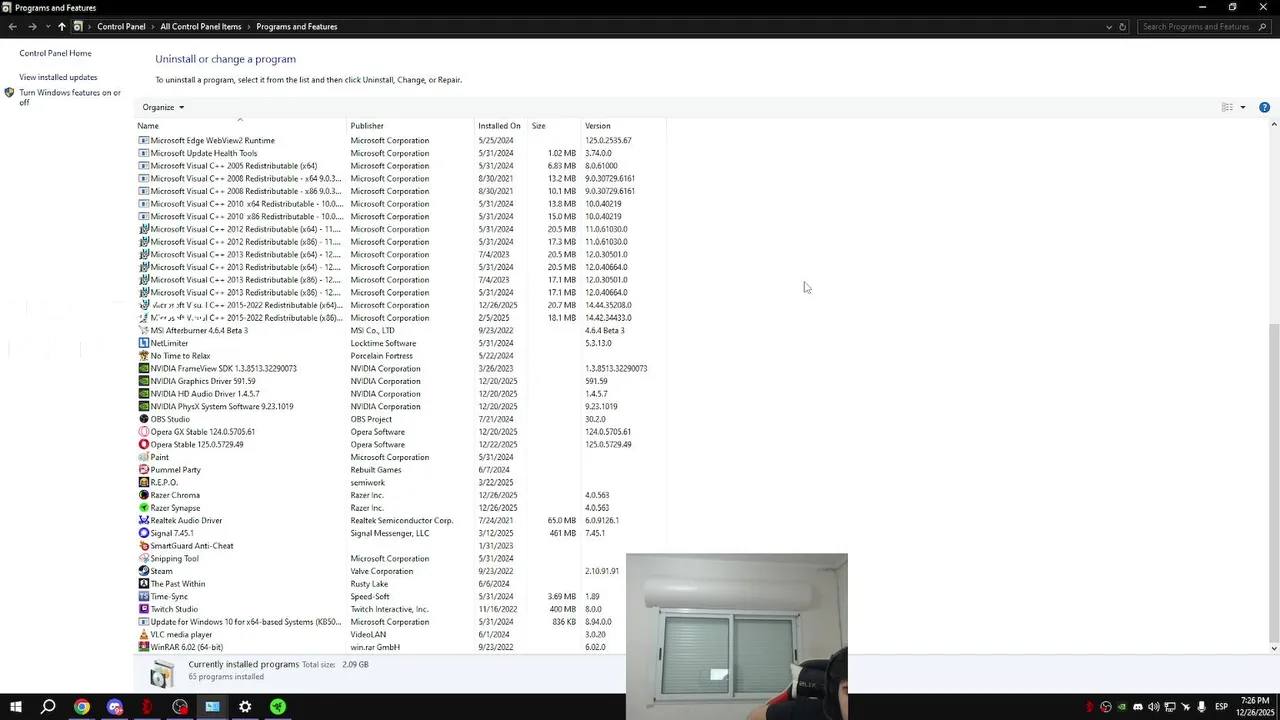Click the NVIDIA PhysX System Software icon

(143, 406)
